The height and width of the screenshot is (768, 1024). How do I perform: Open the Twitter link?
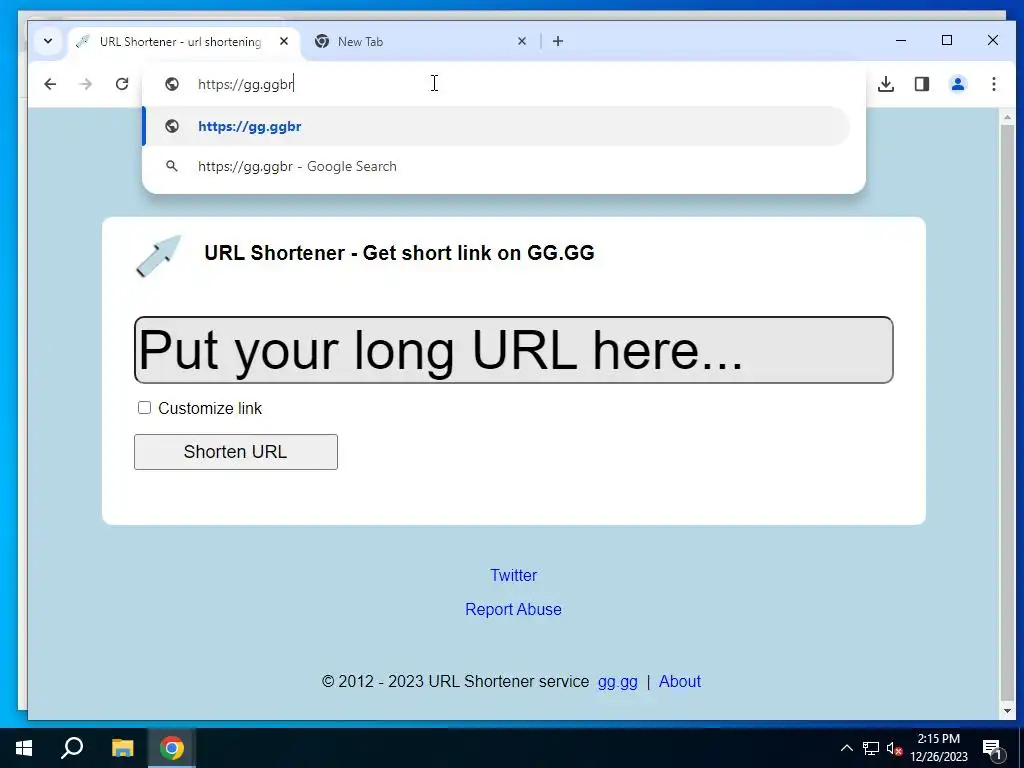[513, 575]
